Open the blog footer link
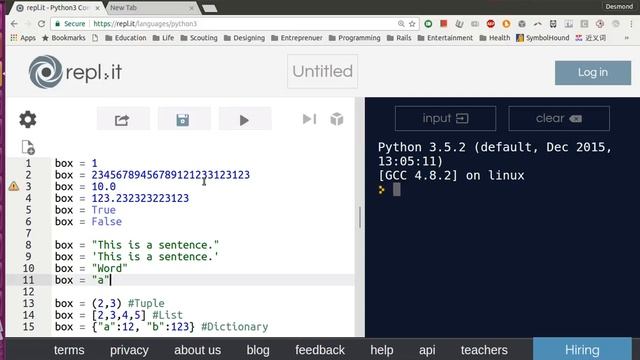The image size is (640, 360). point(258,350)
